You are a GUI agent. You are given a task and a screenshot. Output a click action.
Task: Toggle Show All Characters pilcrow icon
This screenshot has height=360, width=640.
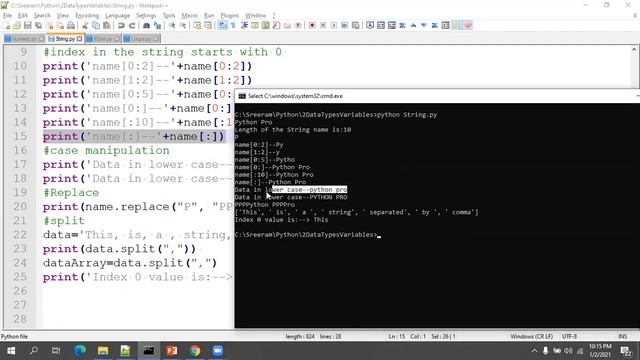[x=233, y=25]
